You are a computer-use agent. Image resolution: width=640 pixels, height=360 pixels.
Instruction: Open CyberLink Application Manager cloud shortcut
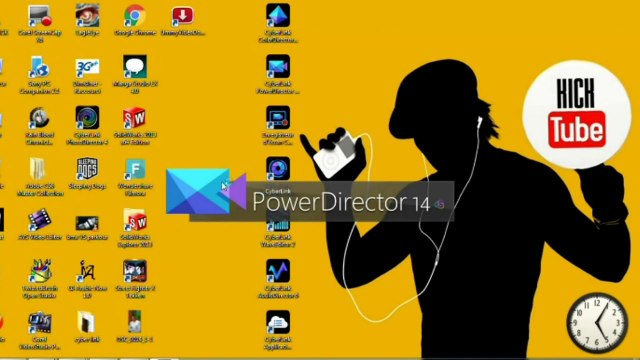pos(278,322)
